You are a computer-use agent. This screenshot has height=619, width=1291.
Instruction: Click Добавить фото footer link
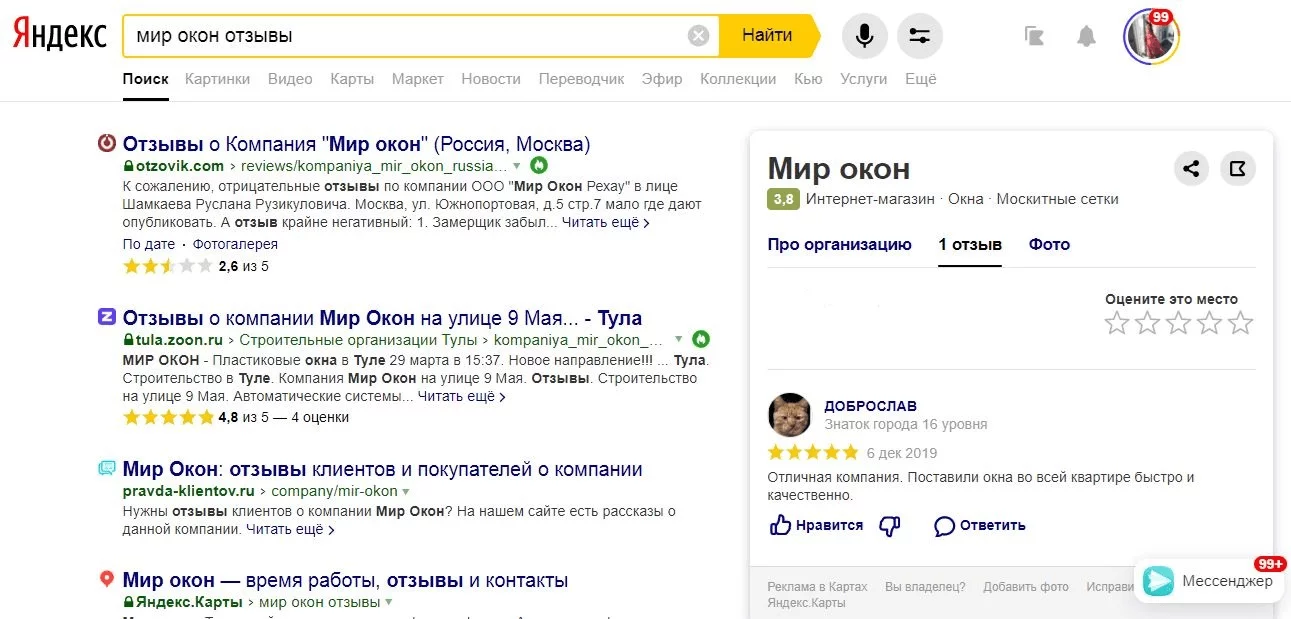1026,587
